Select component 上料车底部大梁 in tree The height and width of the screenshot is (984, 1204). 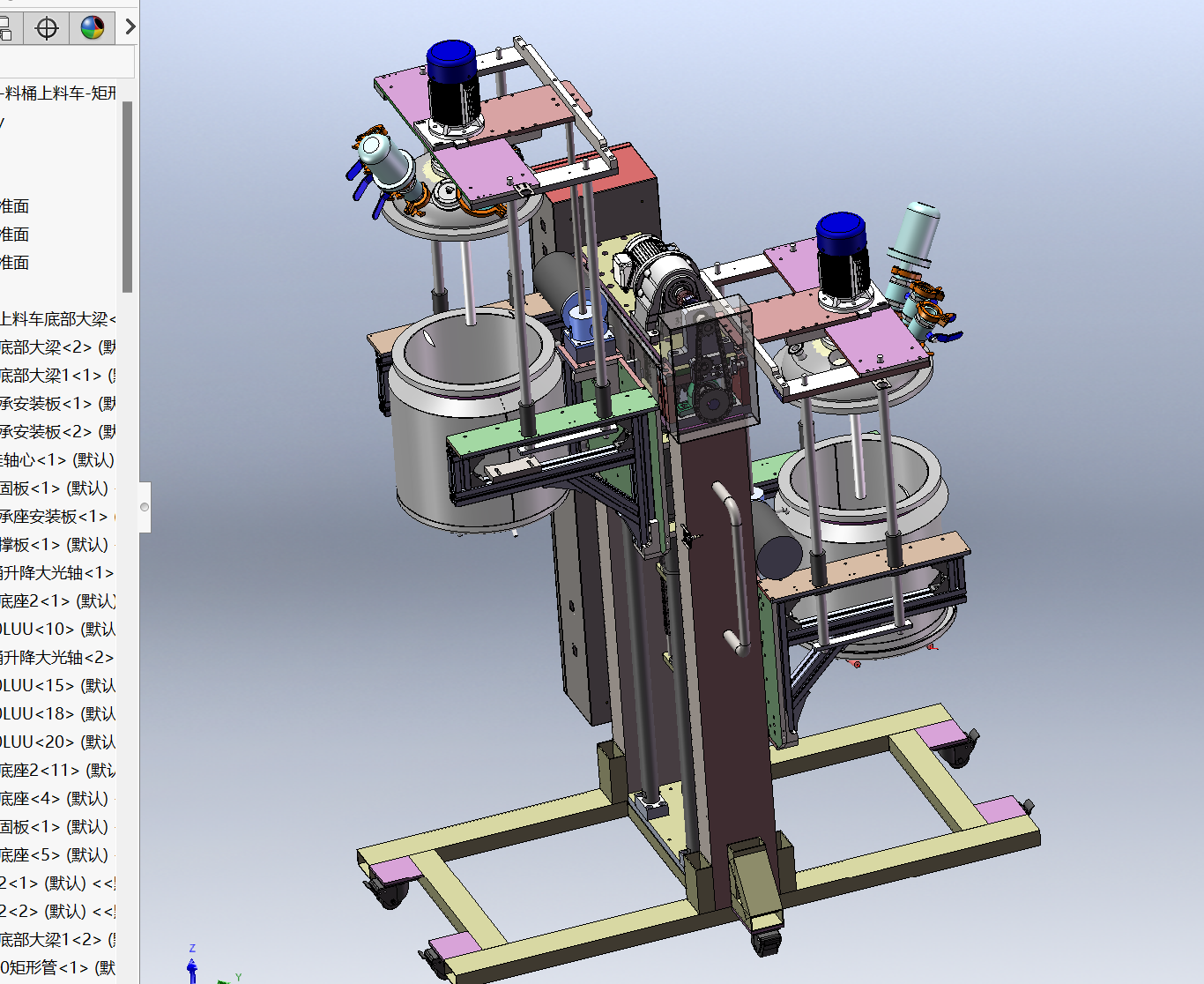point(58,318)
